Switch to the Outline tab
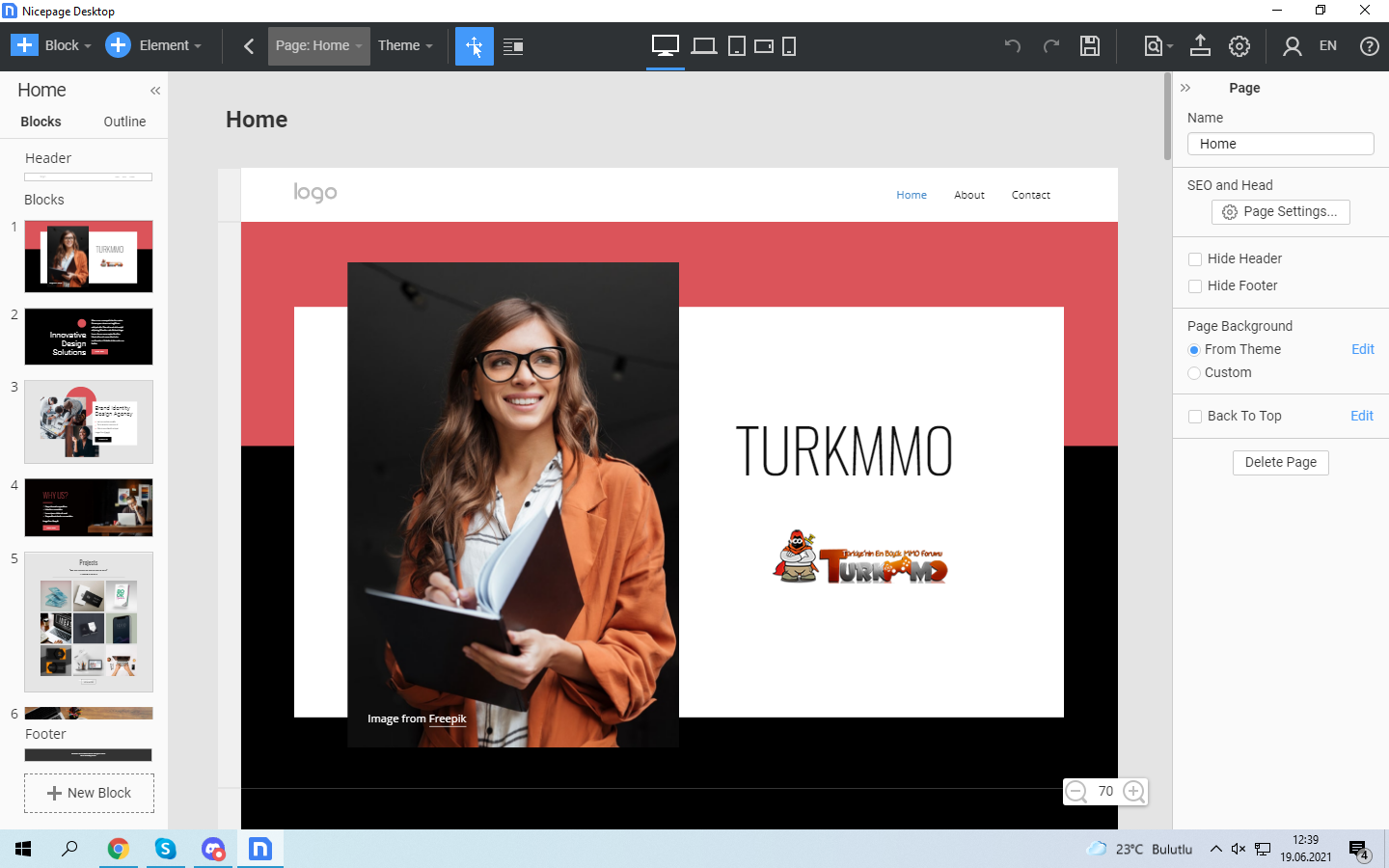The width and height of the screenshot is (1389, 868). [124, 122]
